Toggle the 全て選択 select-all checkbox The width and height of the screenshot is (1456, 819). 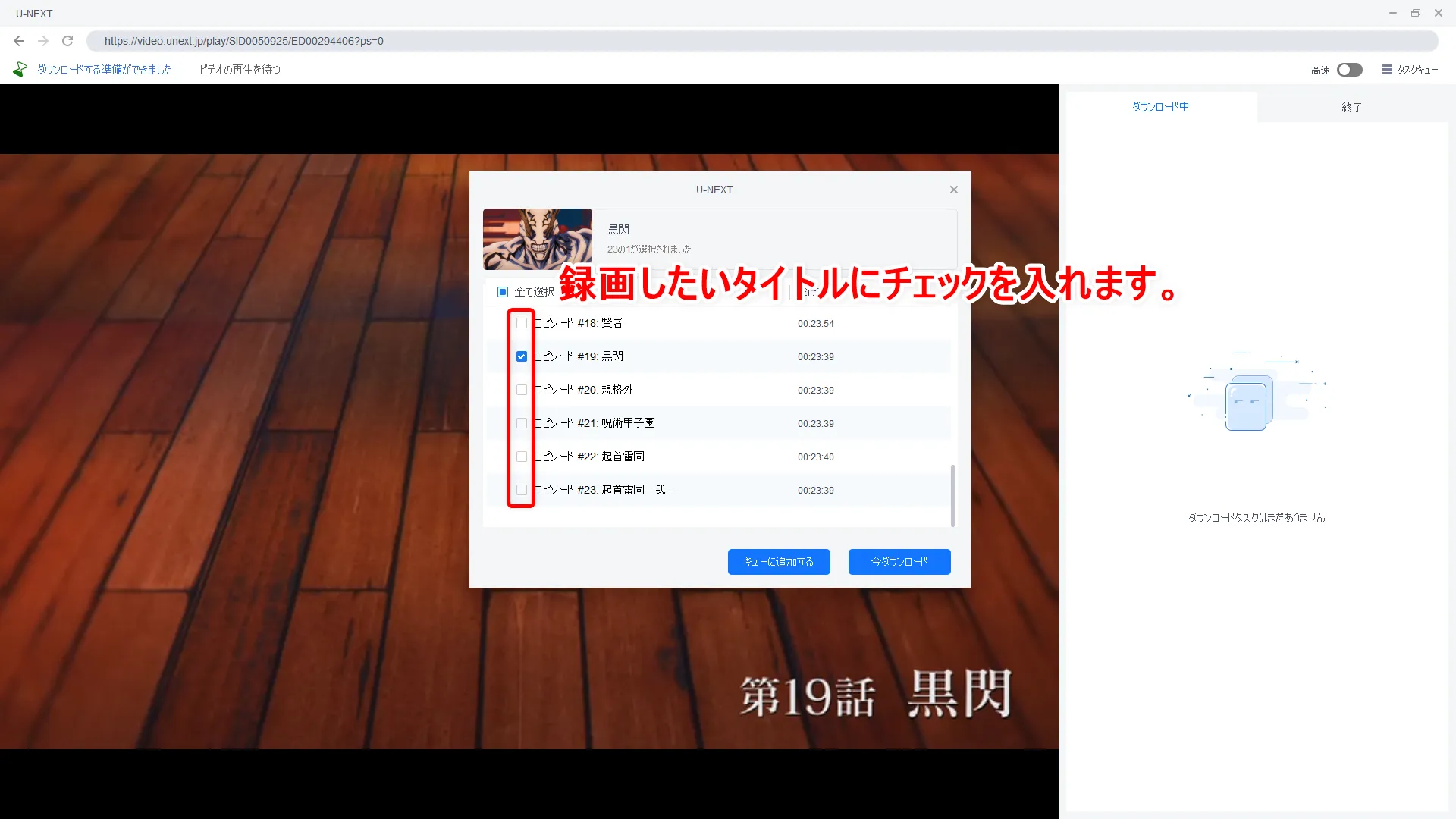point(503,292)
